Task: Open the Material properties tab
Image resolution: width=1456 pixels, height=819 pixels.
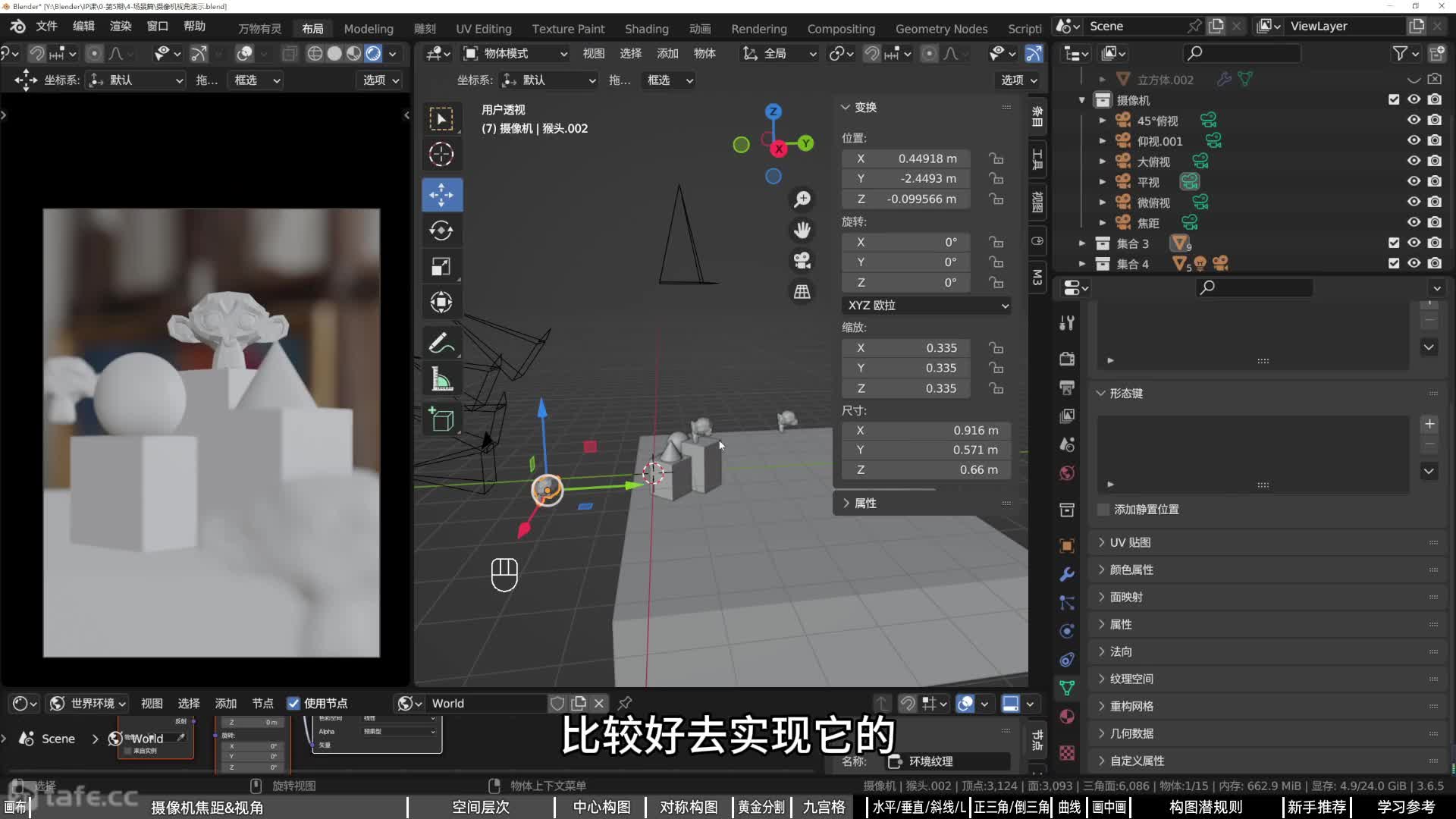Action: coord(1067,717)
